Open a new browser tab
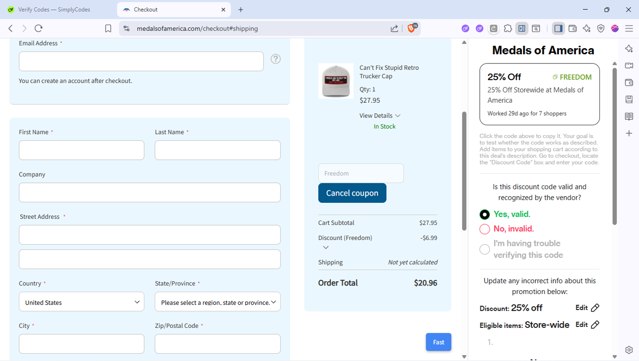The image size is (639, 361). pyautogui.click(x=241, y=9)
